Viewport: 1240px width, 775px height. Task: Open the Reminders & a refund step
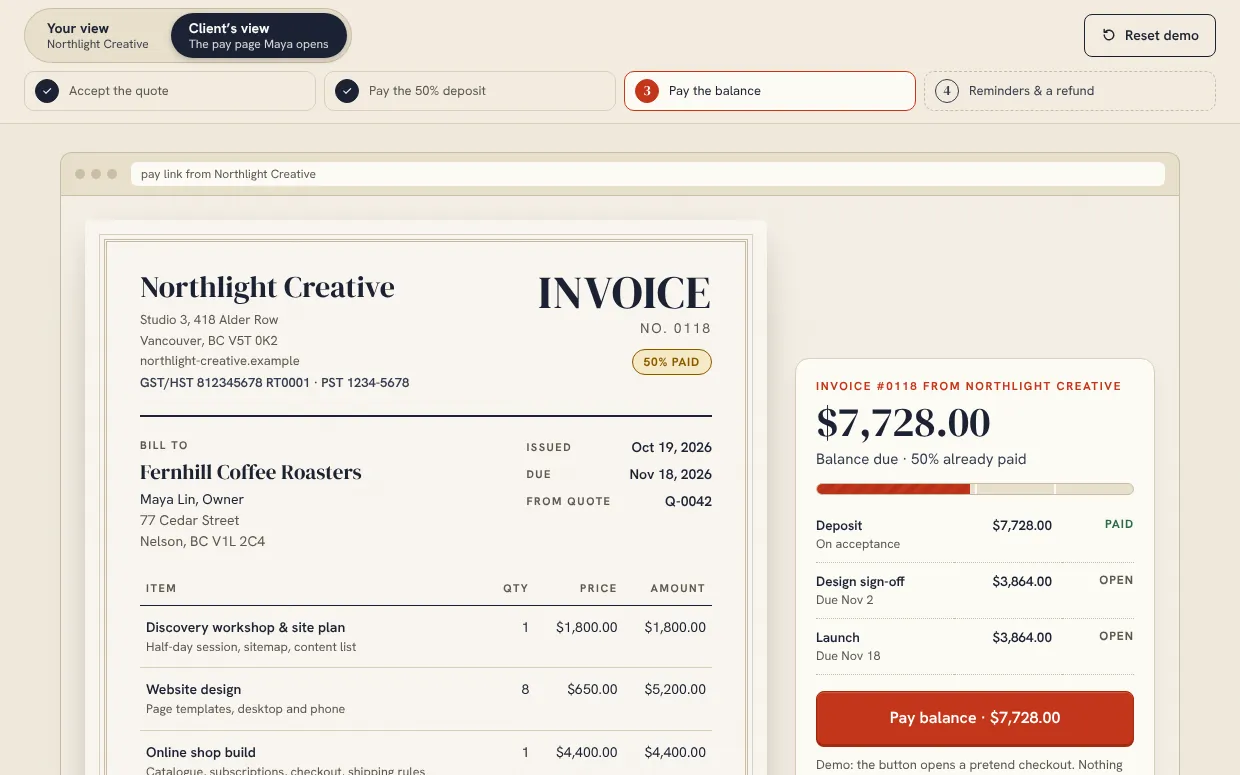pos(1070,91)
